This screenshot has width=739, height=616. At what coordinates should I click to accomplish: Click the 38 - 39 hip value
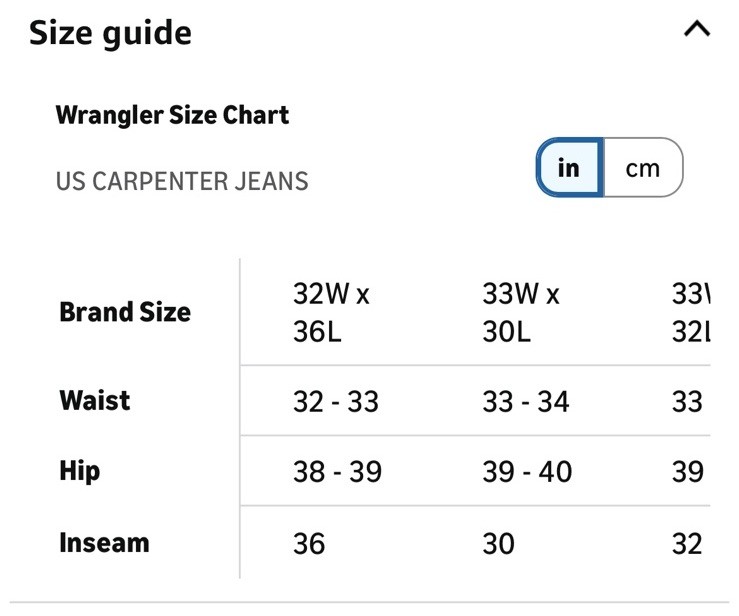tap(337, 472)
